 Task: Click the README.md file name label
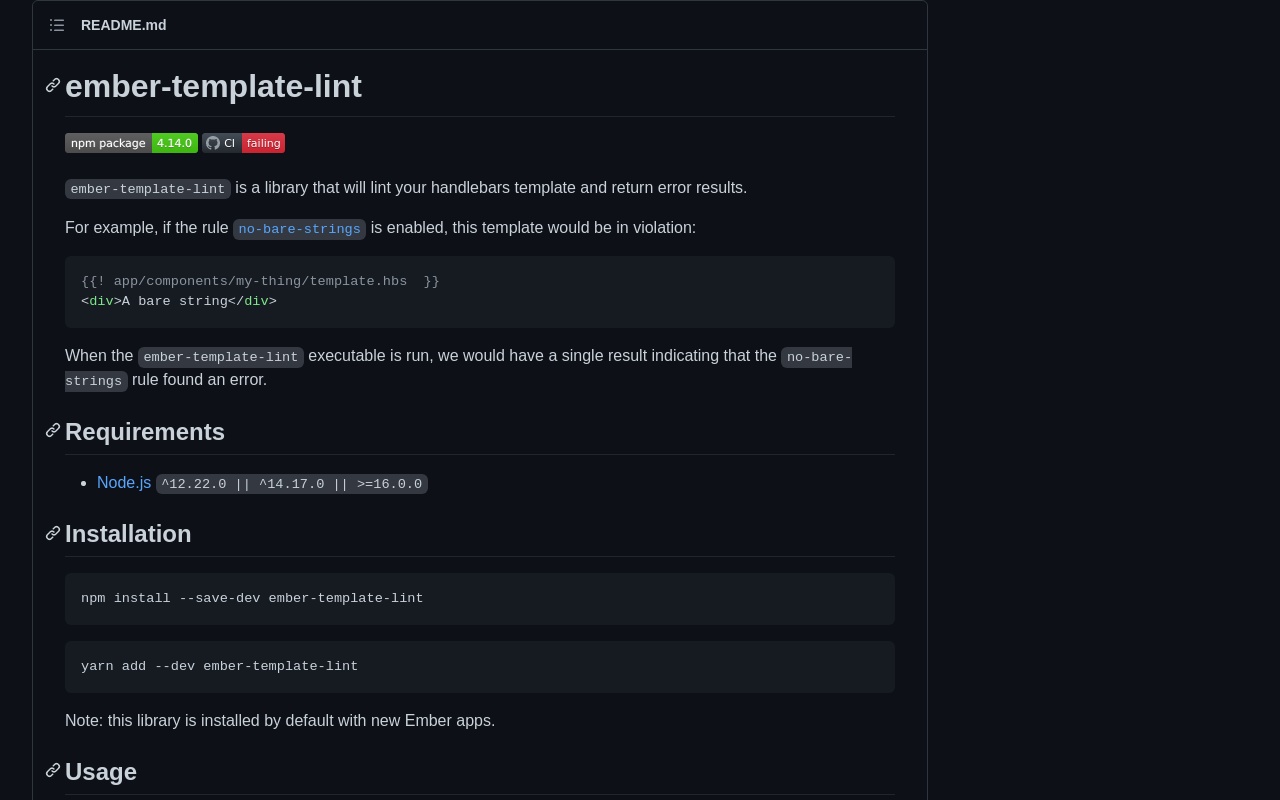click(x=124, y=25)
